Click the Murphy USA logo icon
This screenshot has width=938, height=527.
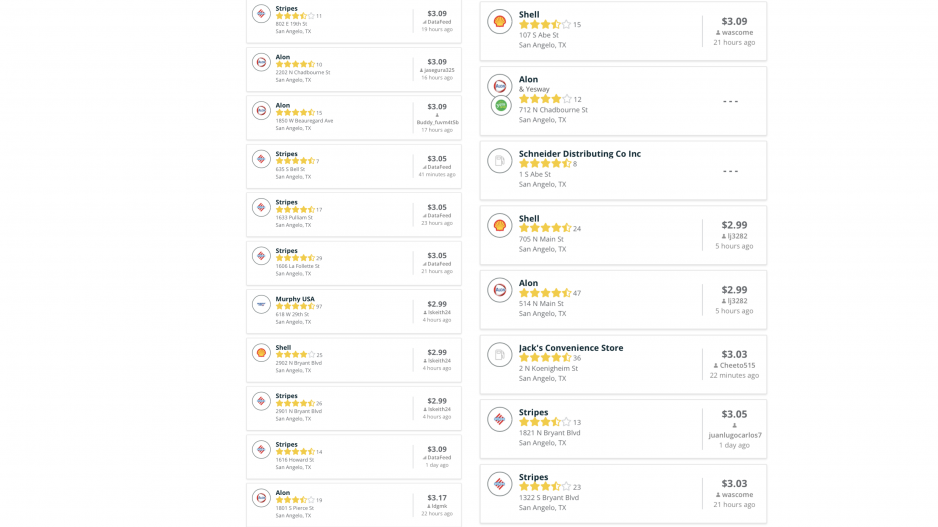click(261, 304)
